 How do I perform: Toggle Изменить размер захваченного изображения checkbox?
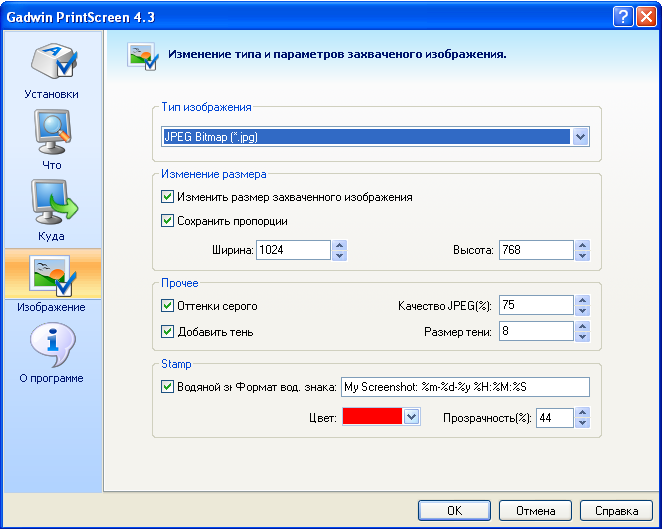[167, 197]
